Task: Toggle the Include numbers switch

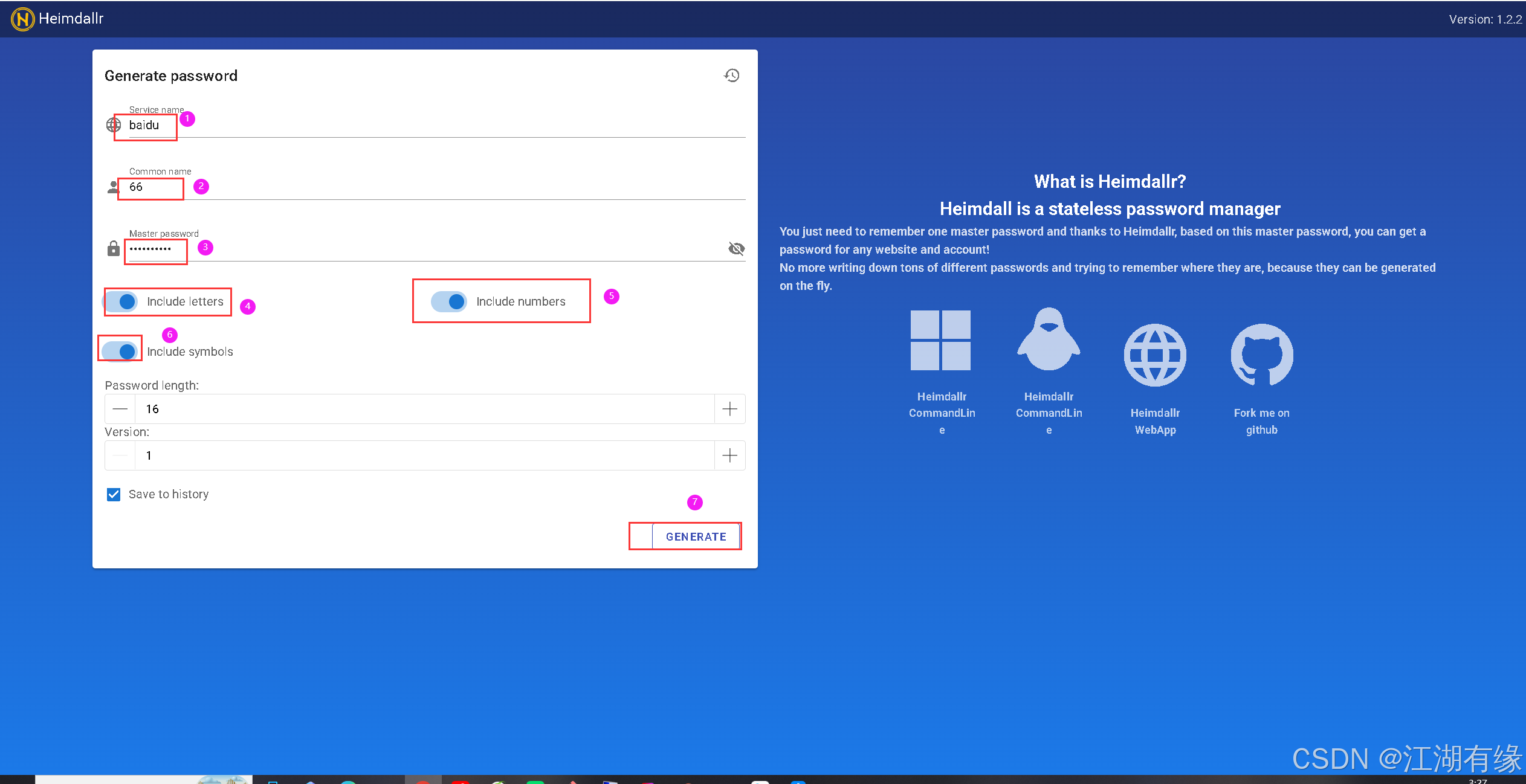Action: (449, 301)
